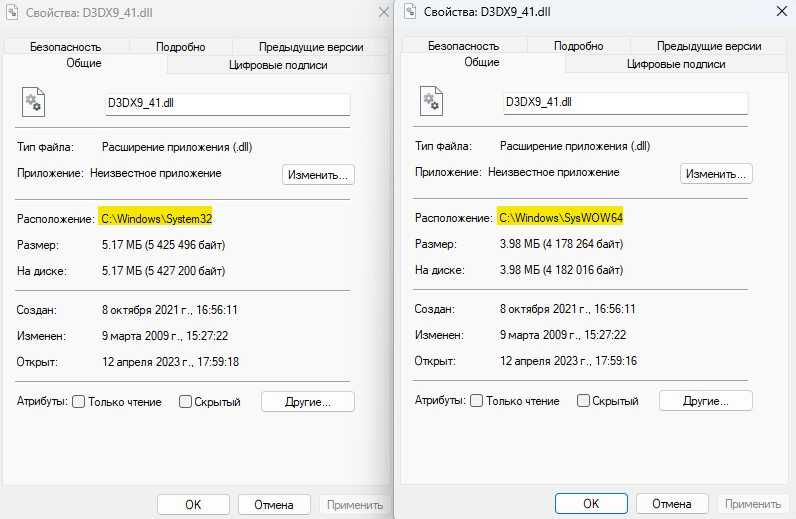The width and height of the screenshot is (796, 519).
Task: Focus file name field in right window
Action: (x=625, y=103)
